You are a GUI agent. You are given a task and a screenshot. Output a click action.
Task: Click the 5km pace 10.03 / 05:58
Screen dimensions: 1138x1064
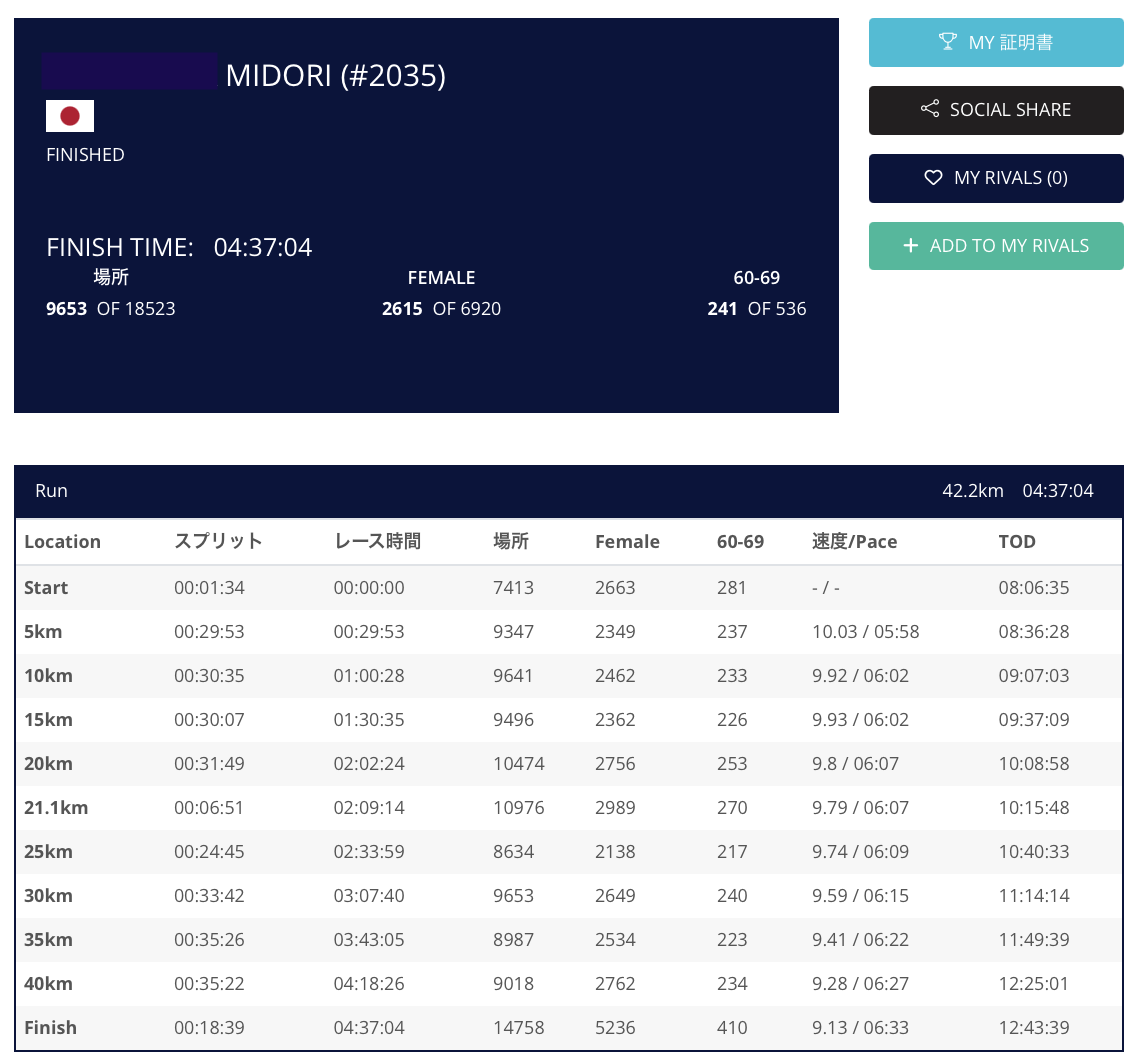coord(866,632)
